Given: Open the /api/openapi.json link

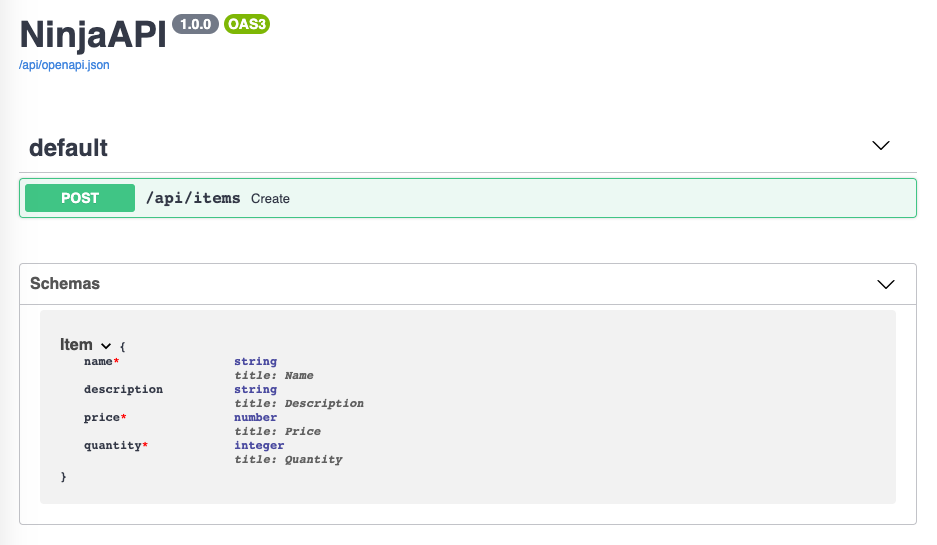Looking at the screenshot, I should pyautogui.click(x=64, y=65).
